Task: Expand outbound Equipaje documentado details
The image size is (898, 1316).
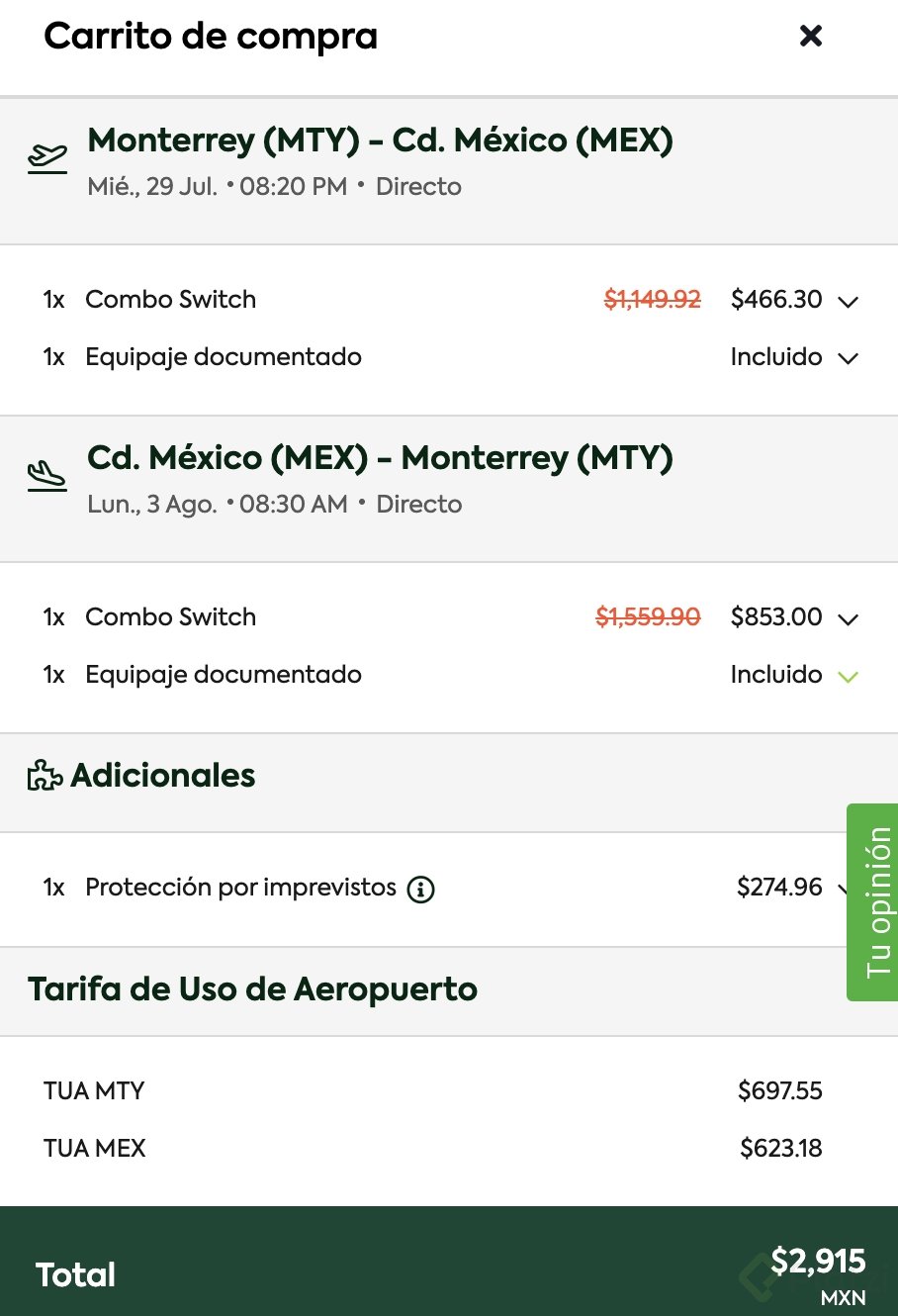Action: tap(848, 358)
